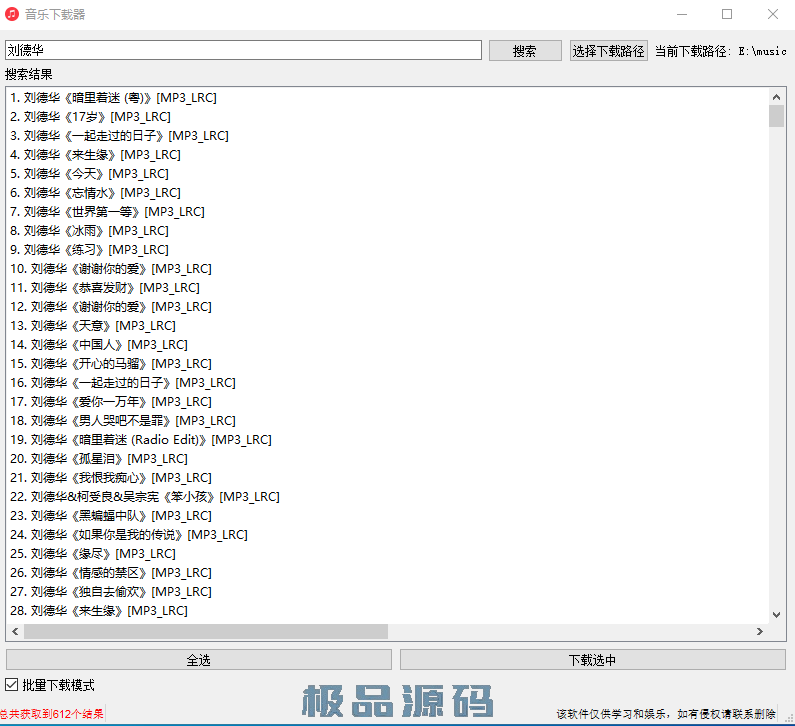Click the music downloader app icon
The height and width of the screenshot is (726, 795).
(x=12, y=14)
